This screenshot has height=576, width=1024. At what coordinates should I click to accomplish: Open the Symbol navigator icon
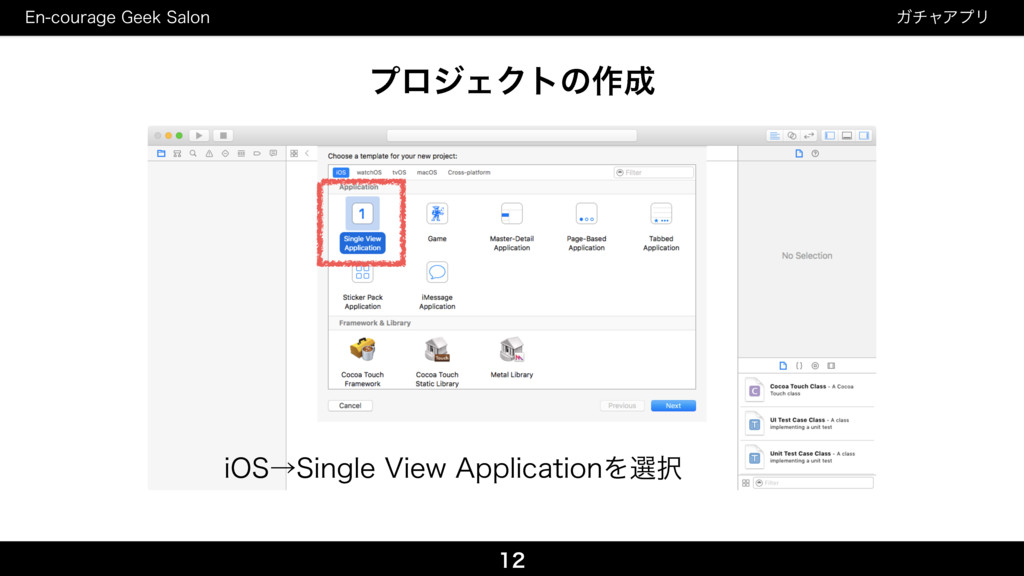pos(177,153)
